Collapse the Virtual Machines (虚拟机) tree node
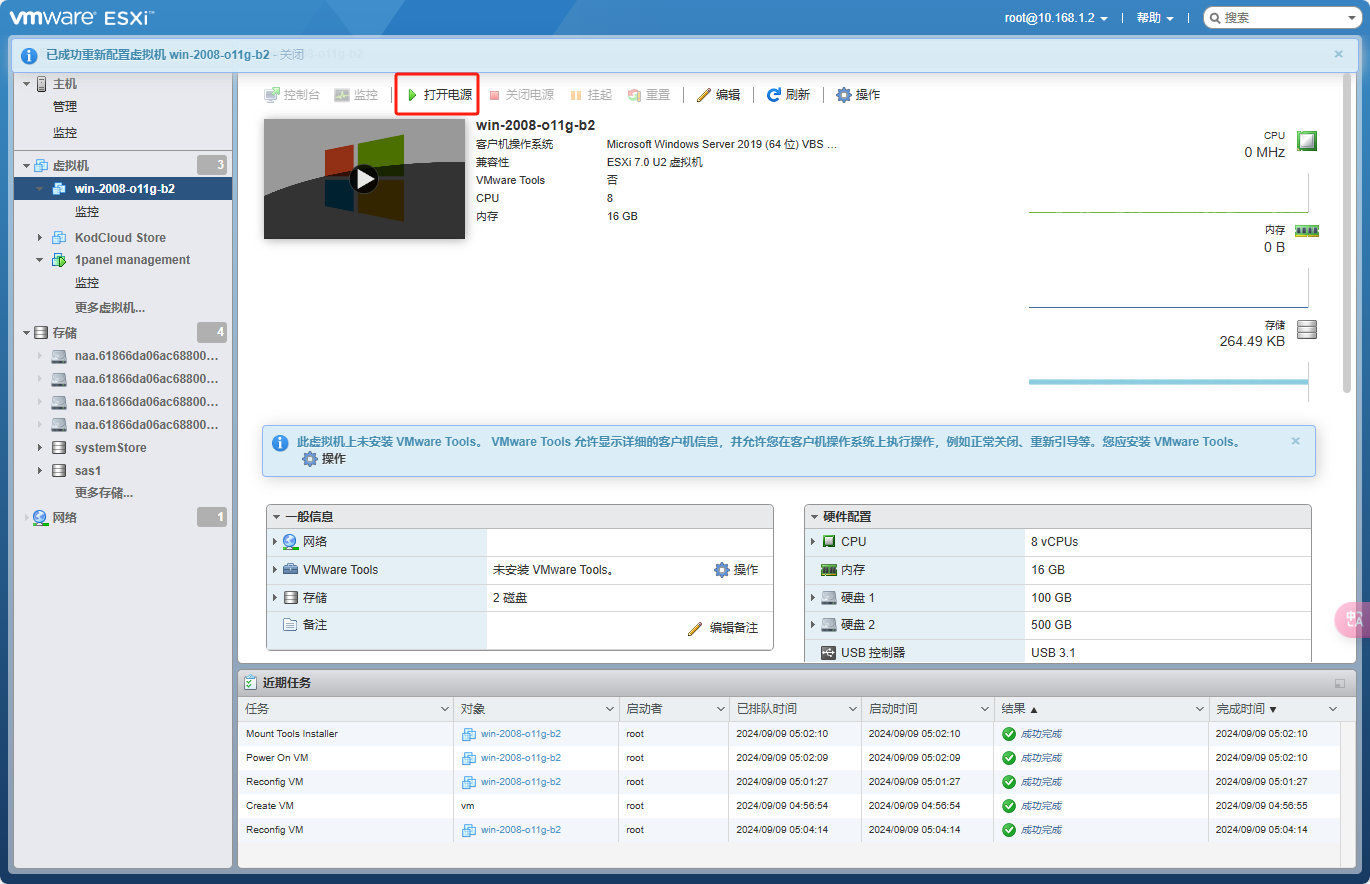Screen dimensions: 1370x884 coord(26,165)
